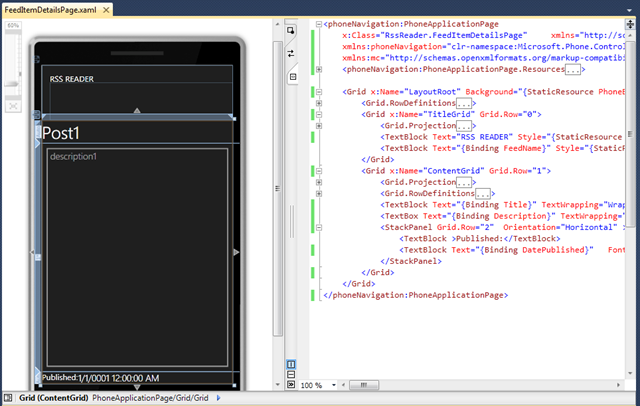The image size is (640, 406).
Task: Select vertical split view button
Action: tap(291, 364)
